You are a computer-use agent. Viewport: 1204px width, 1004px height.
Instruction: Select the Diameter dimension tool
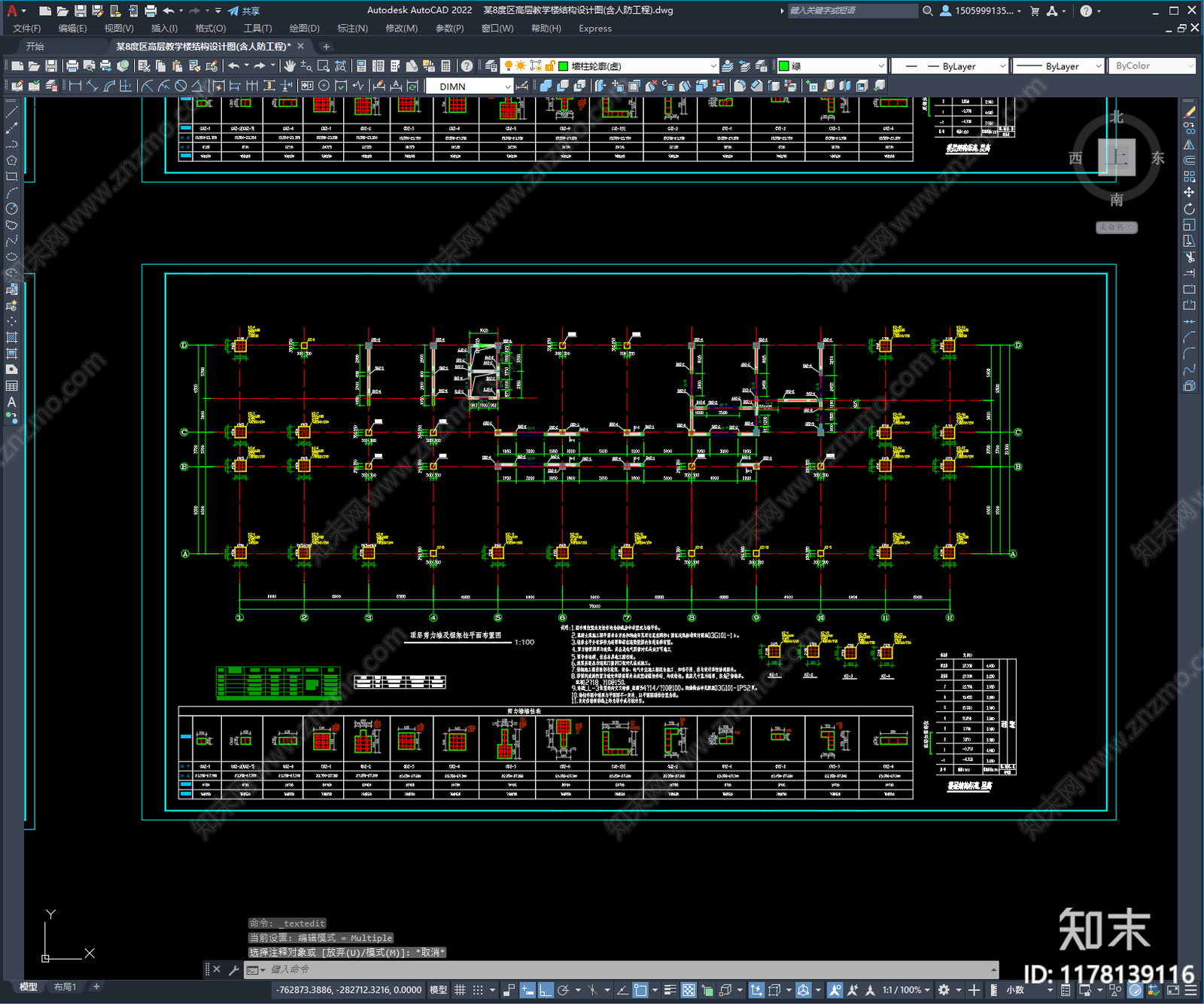[181, 86]
